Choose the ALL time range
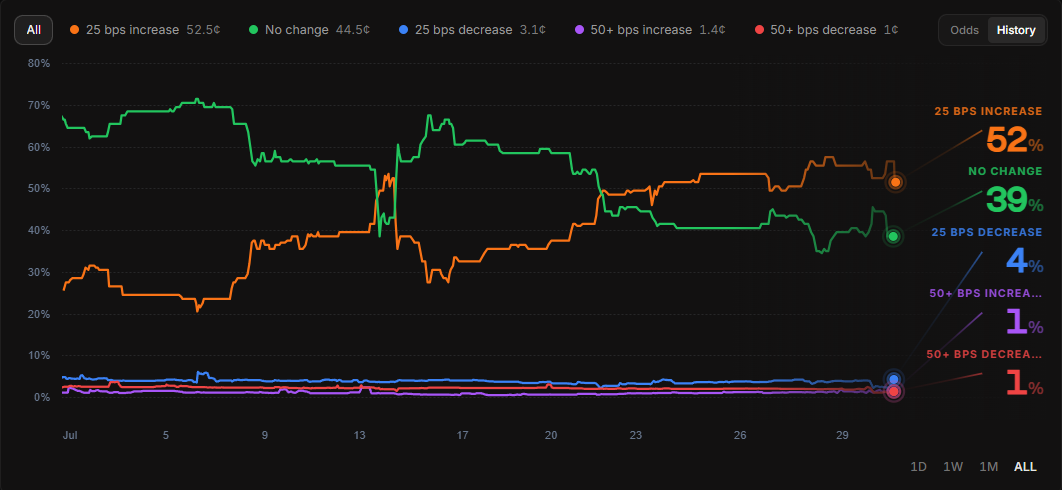This screenshot has width=1062, height=490. click(x=1025, y=466)
